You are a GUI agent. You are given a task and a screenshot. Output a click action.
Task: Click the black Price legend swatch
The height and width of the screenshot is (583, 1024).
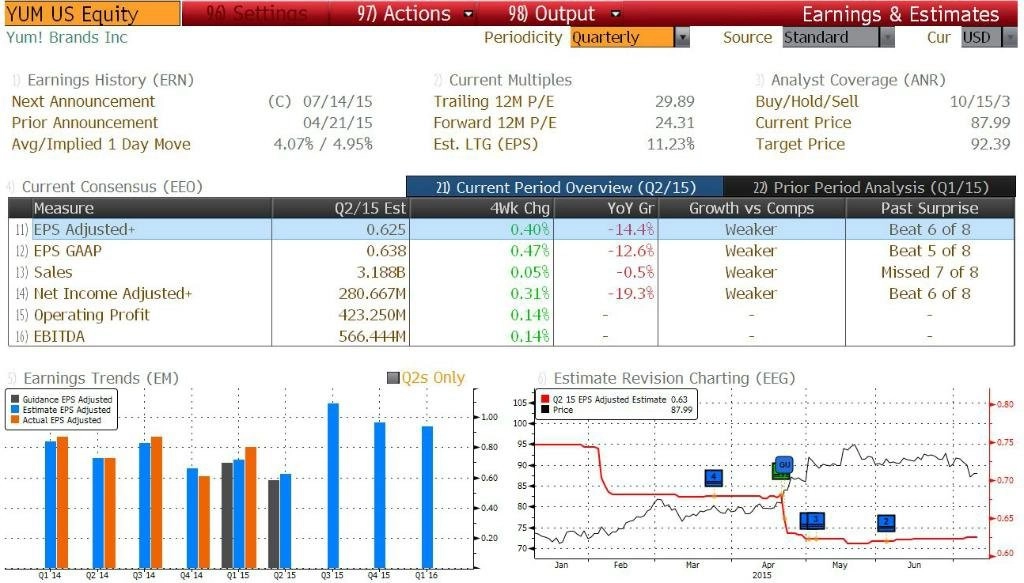(545, 409)
